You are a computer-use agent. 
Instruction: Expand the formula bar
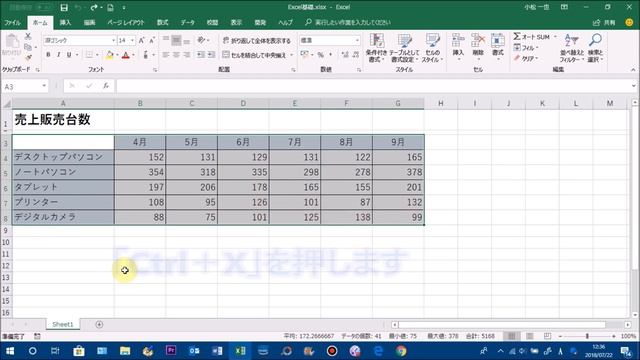[633, 86]
